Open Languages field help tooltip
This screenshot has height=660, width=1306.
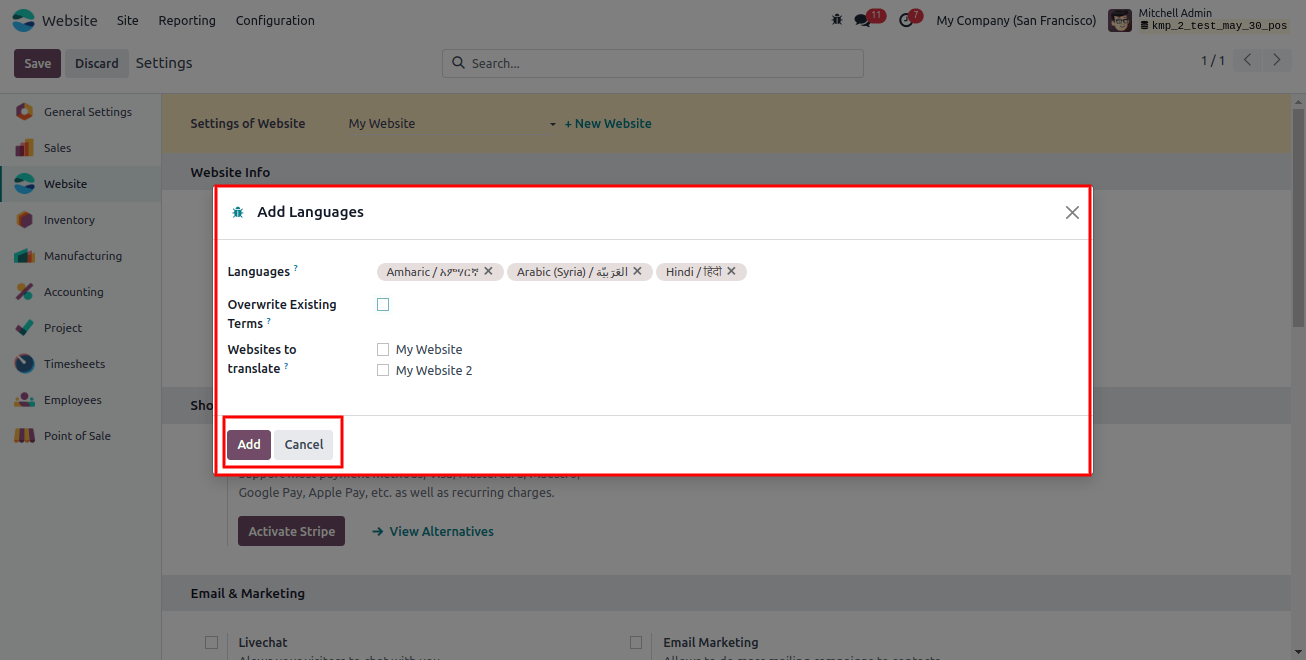point(295,268)
